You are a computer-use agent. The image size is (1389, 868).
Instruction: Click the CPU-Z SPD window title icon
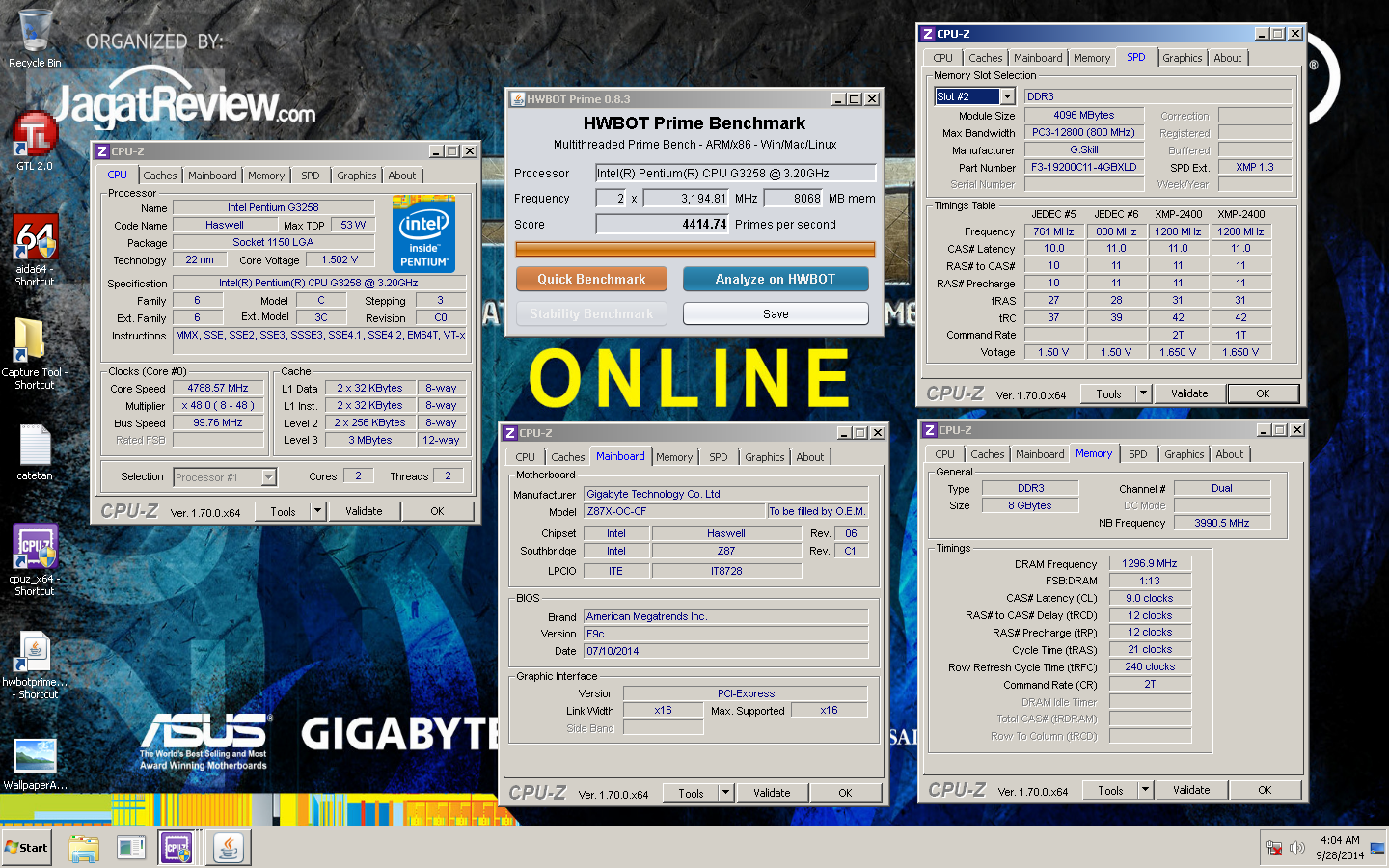(928, 34)
